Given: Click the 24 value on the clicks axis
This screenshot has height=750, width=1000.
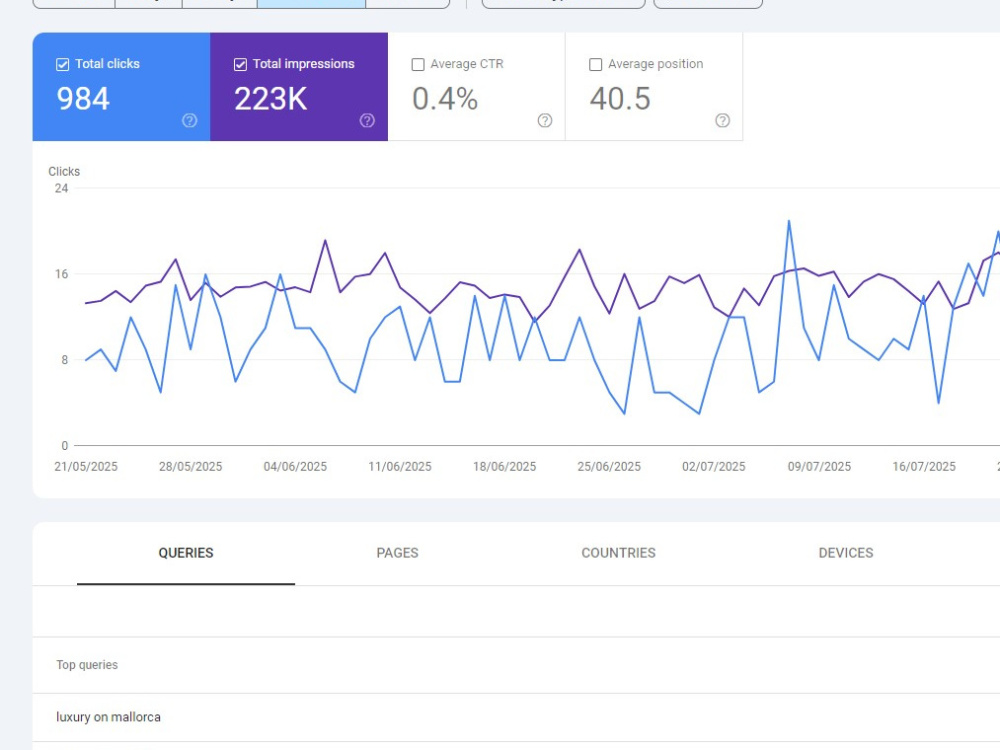Looking at the screenshot, I should point(61,188).
